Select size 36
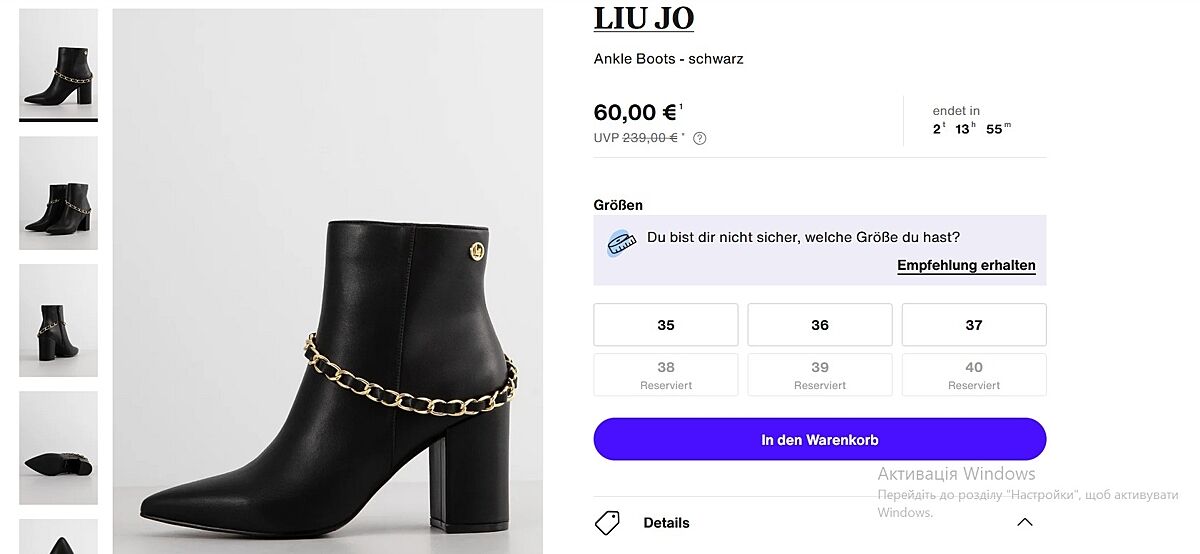This screenshot has height=554, width=1200. [820, 325]
